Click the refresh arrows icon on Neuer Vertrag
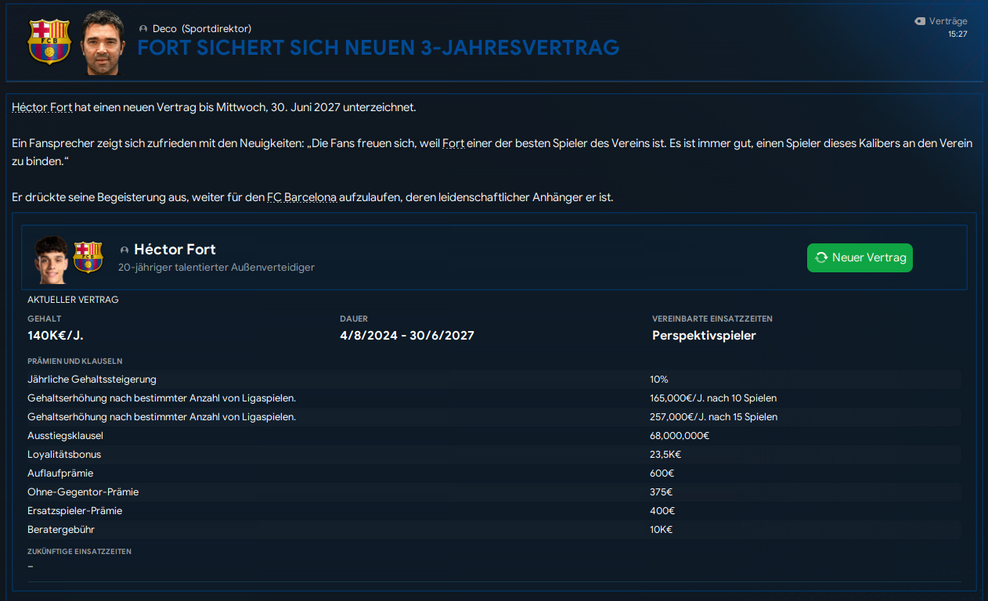The height and width of the screenshot is (601, 988). click(x=821, y=258)
